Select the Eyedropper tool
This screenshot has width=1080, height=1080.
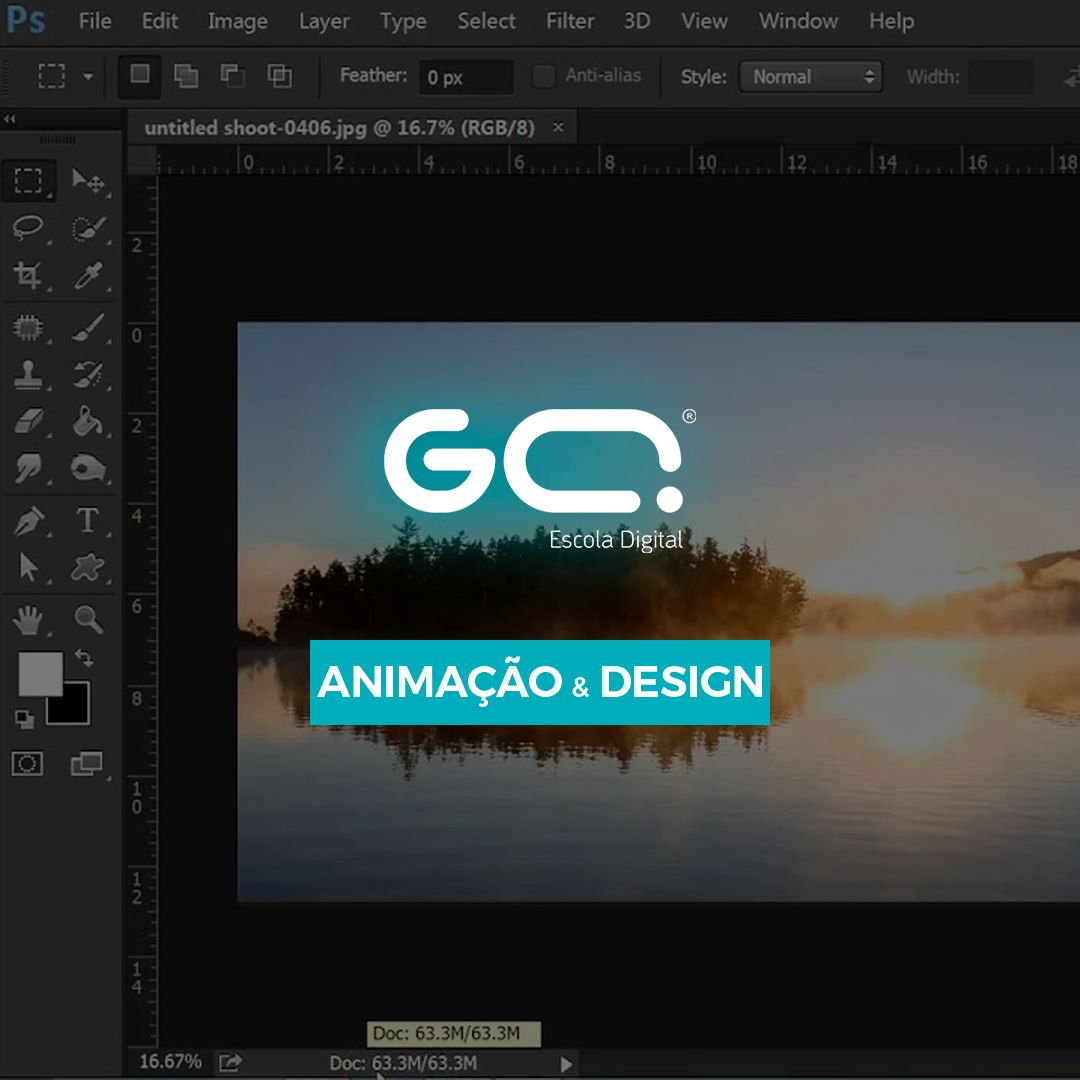coord(88,275)
